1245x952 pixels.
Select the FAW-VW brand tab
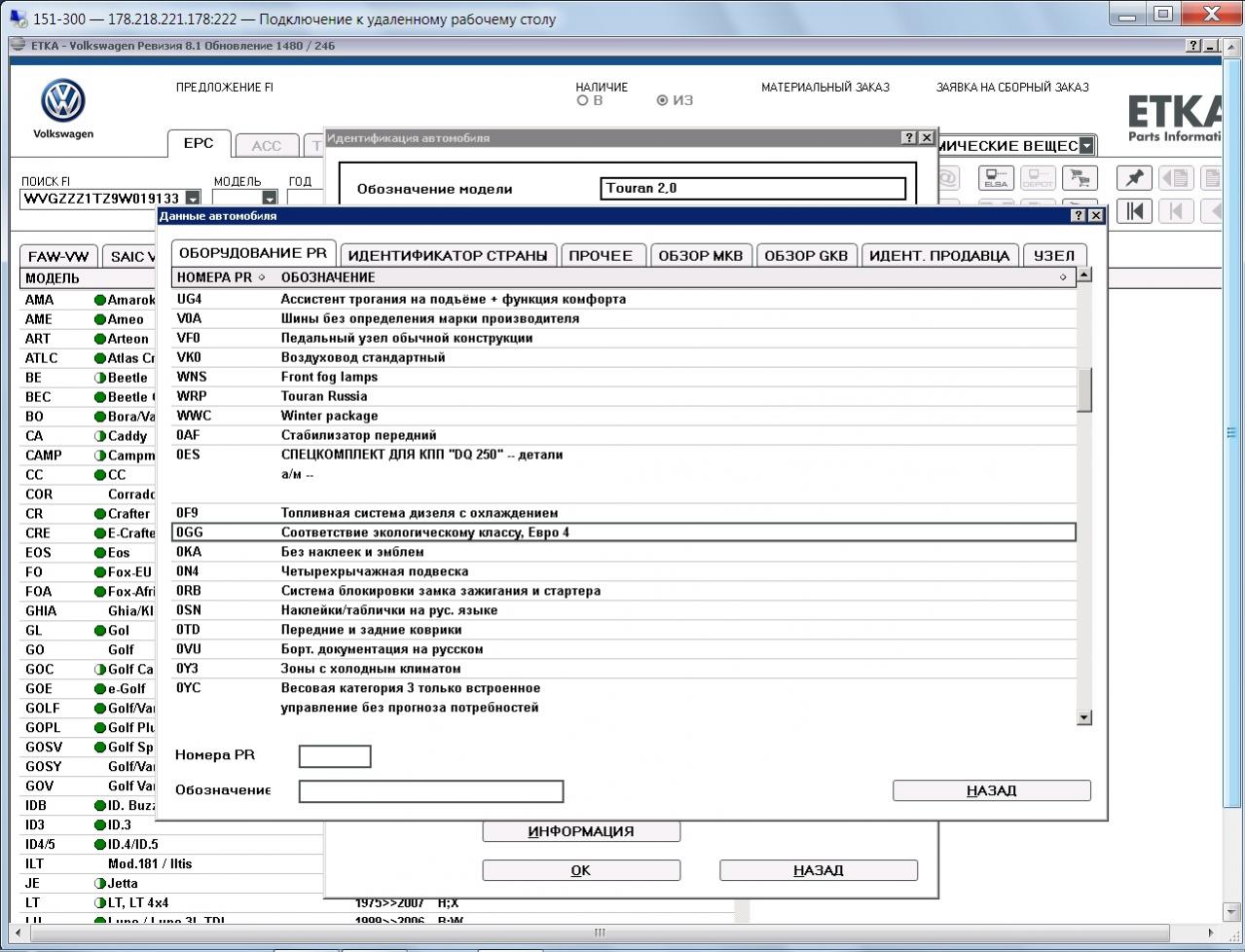click(58, 257)
